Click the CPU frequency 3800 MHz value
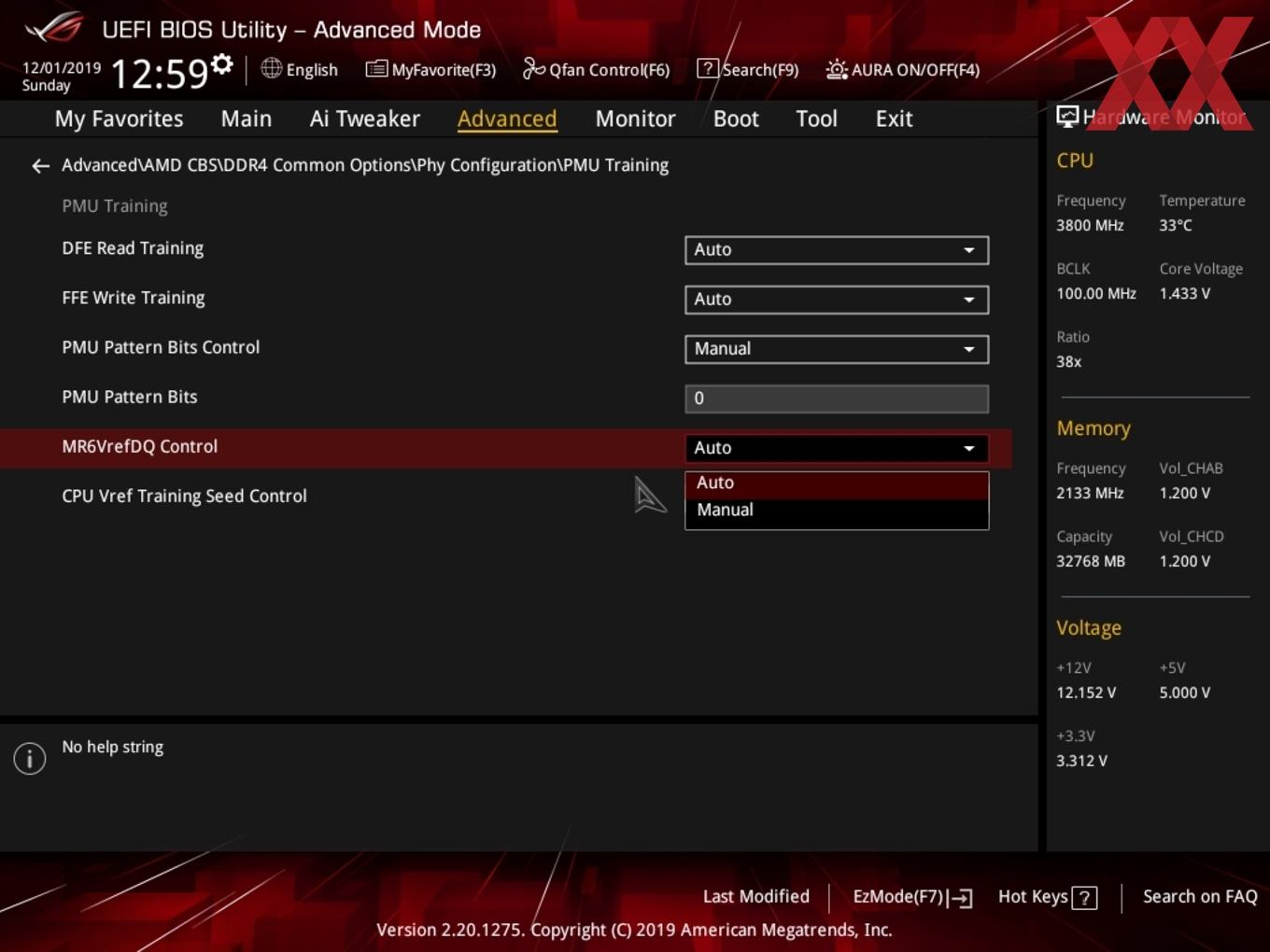Viewport: 1270px width, 952px height. (1090, 226)
